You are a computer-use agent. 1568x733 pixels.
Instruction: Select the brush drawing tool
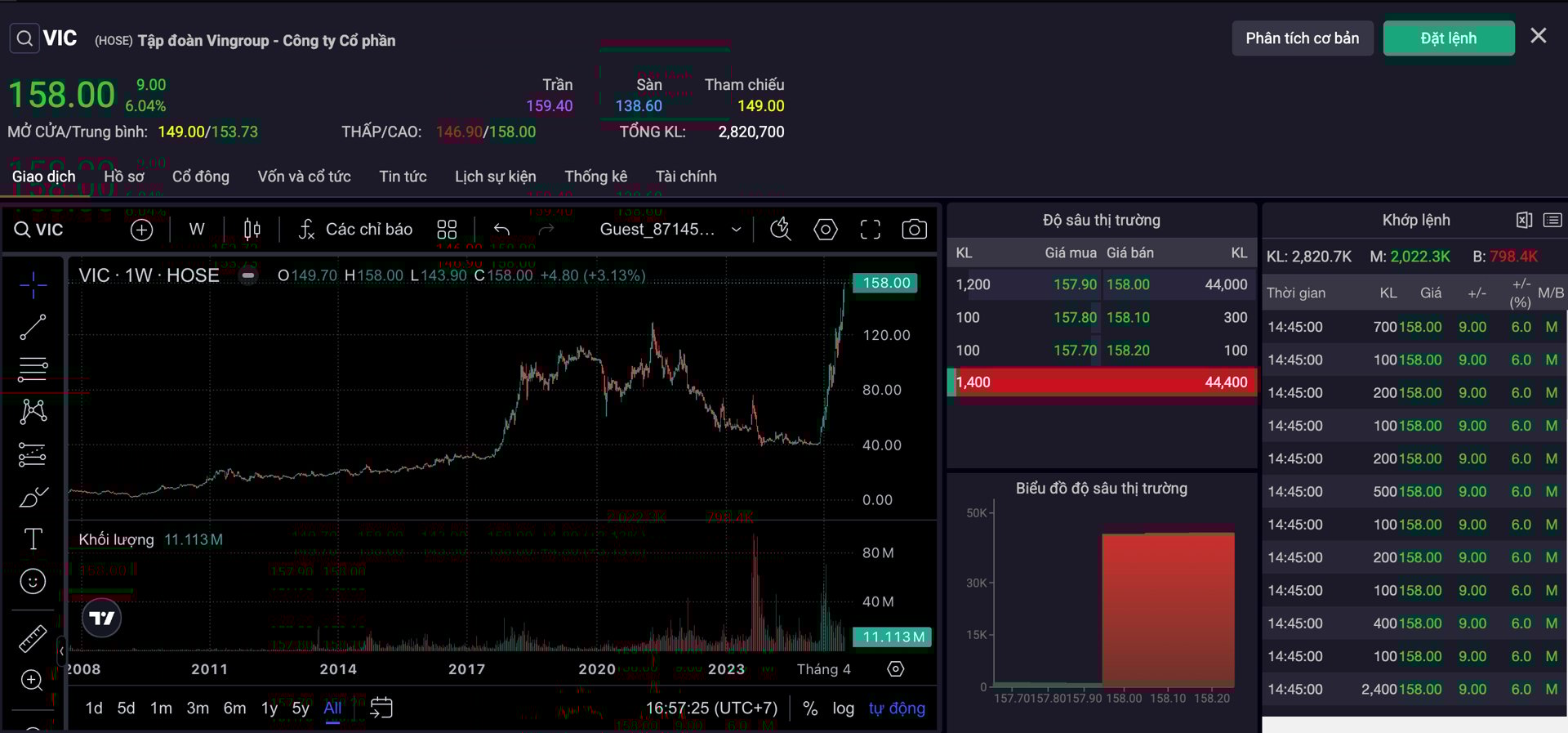coord(33,497)
